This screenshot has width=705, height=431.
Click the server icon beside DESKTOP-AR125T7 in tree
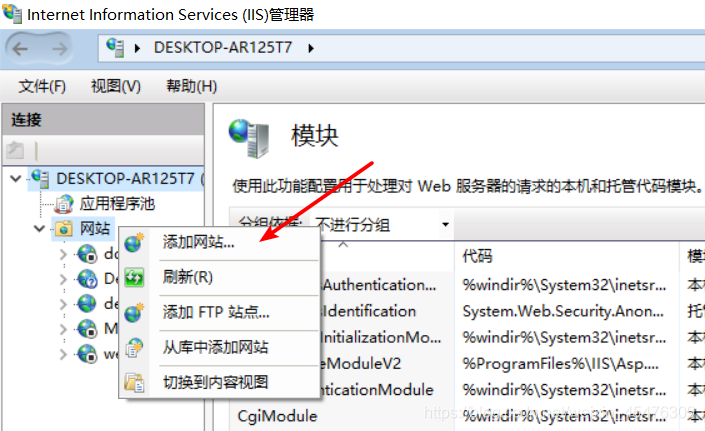click(x=41, y=178)
